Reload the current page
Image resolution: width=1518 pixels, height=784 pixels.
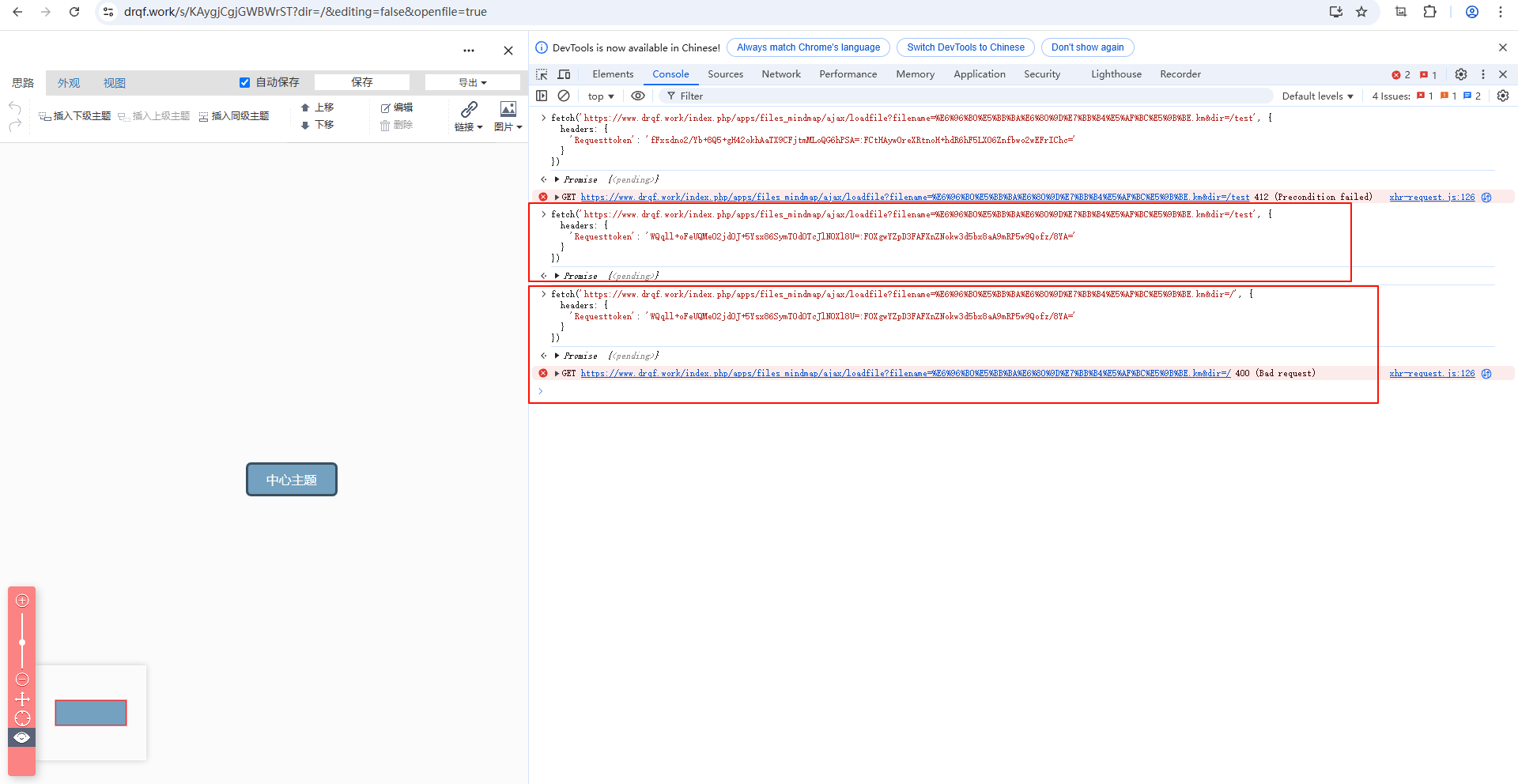pyautogui.click(x=74, y=12)
